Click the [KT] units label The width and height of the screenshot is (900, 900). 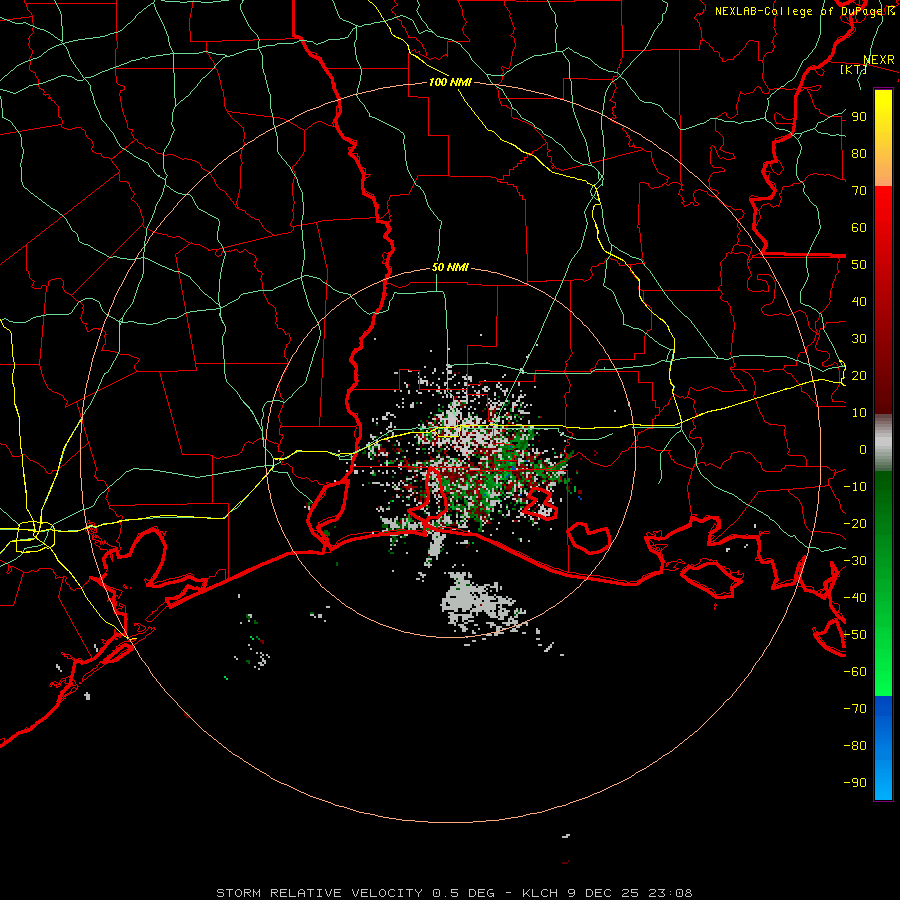(x=853, y=69)
